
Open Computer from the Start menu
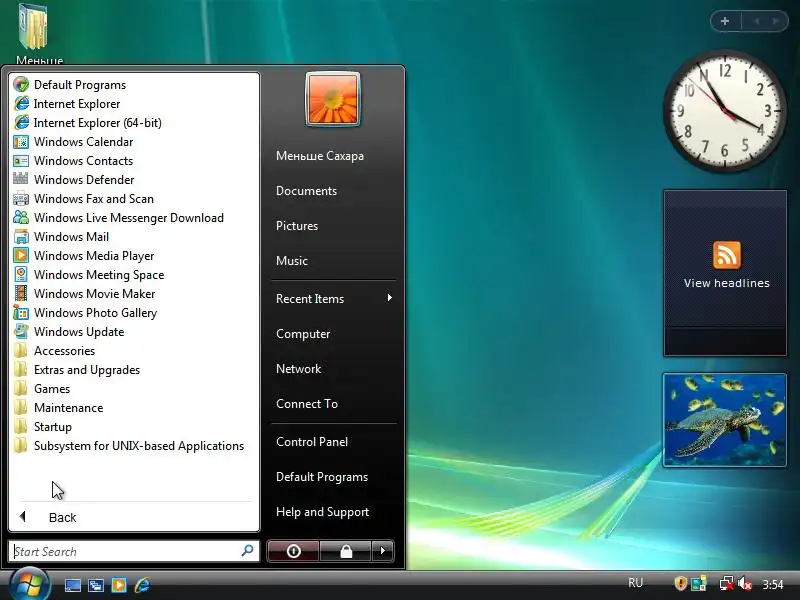point(303,334)
